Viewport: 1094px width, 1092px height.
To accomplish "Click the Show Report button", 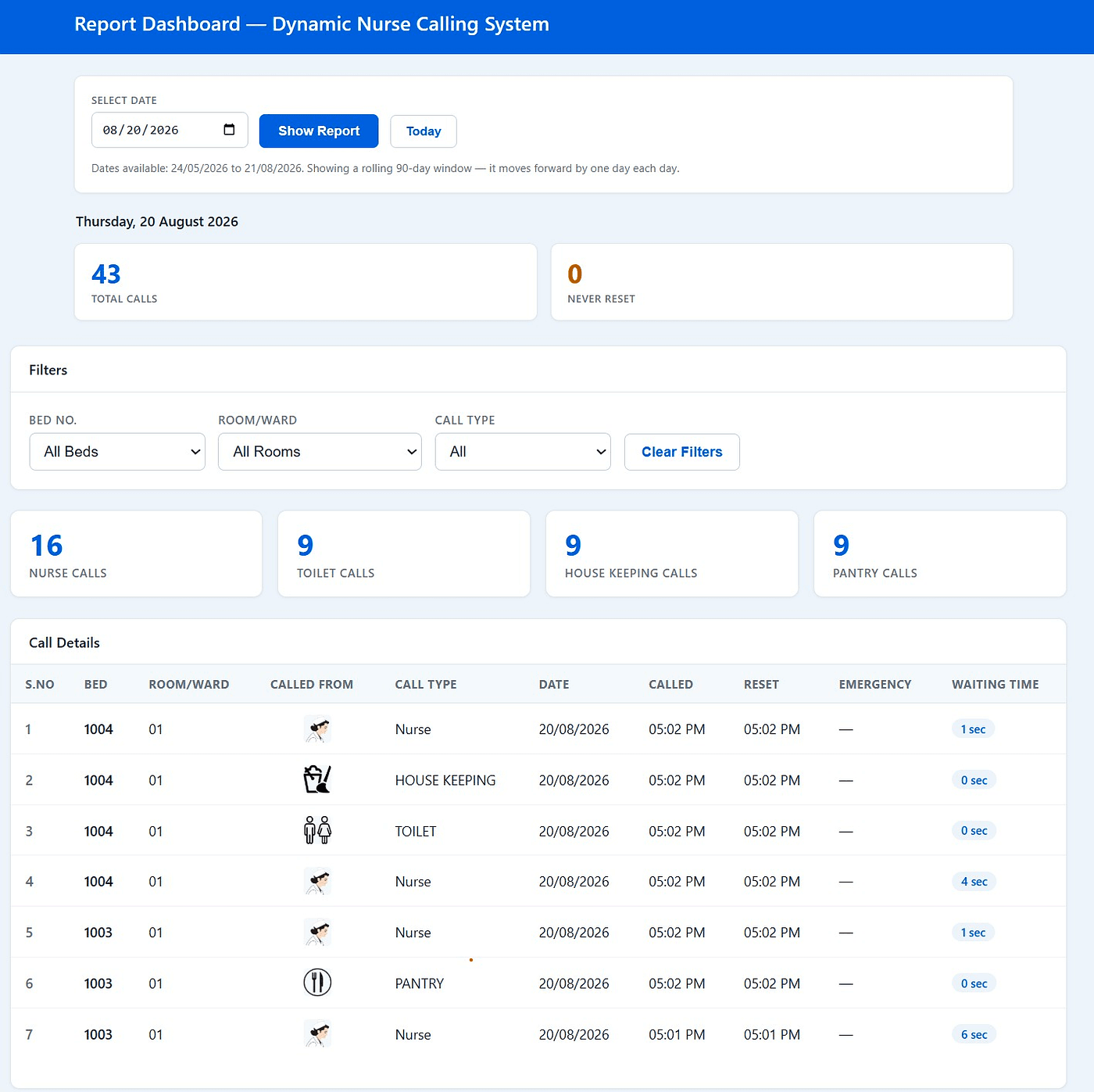I will pyautogui.click(x=319, y=131).
